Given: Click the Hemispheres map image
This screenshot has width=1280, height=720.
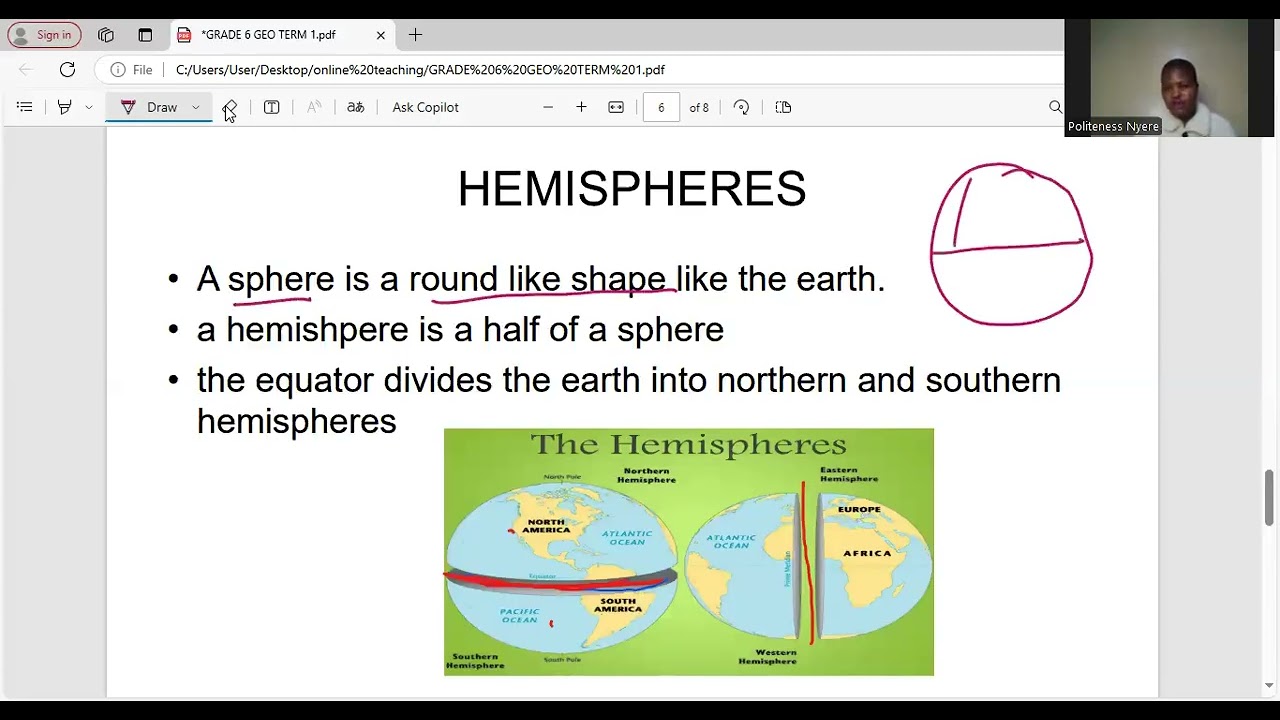Looking at the screenshot, I should pyautogui.click(x=689, y=552).
